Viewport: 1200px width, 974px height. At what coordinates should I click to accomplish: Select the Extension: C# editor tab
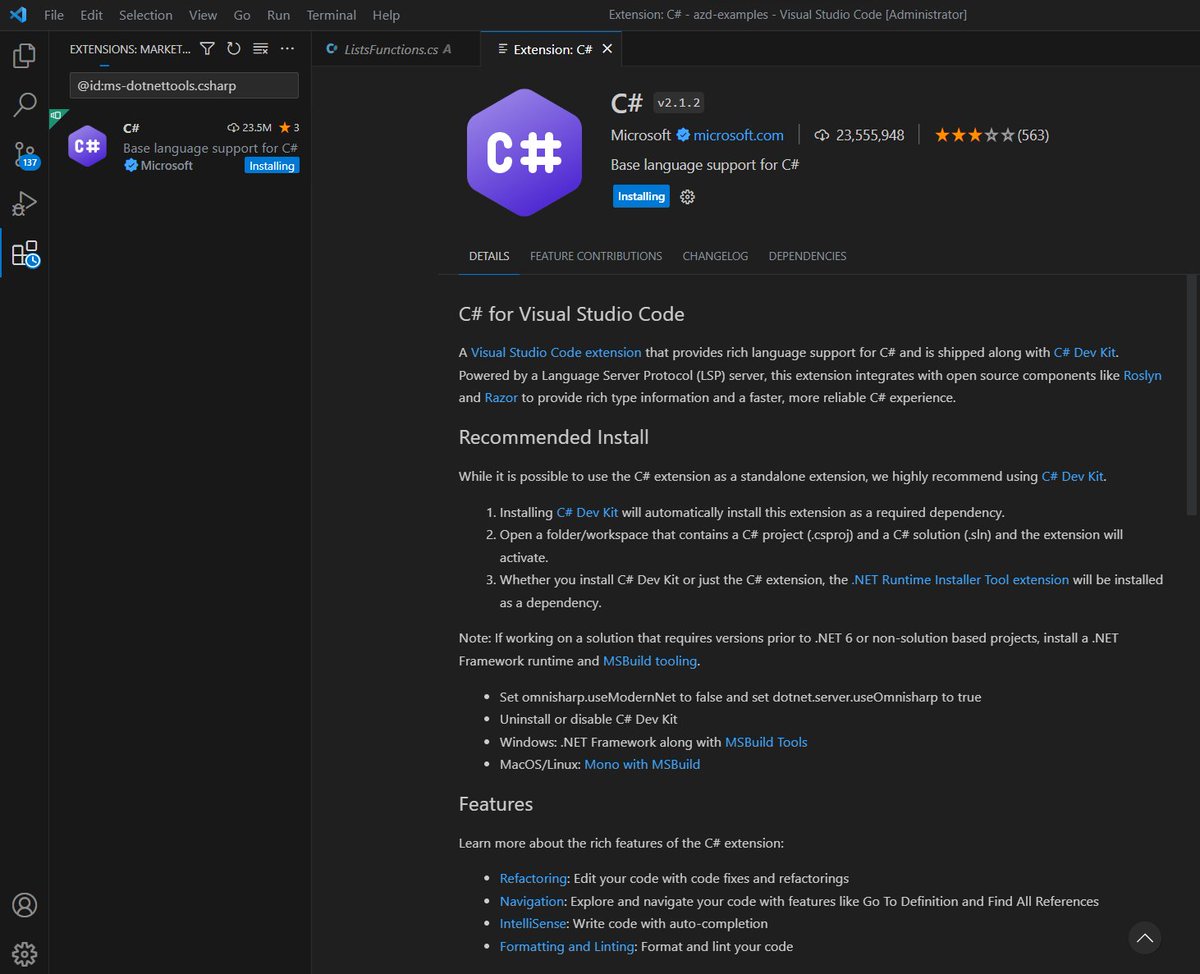coord(552,49)
